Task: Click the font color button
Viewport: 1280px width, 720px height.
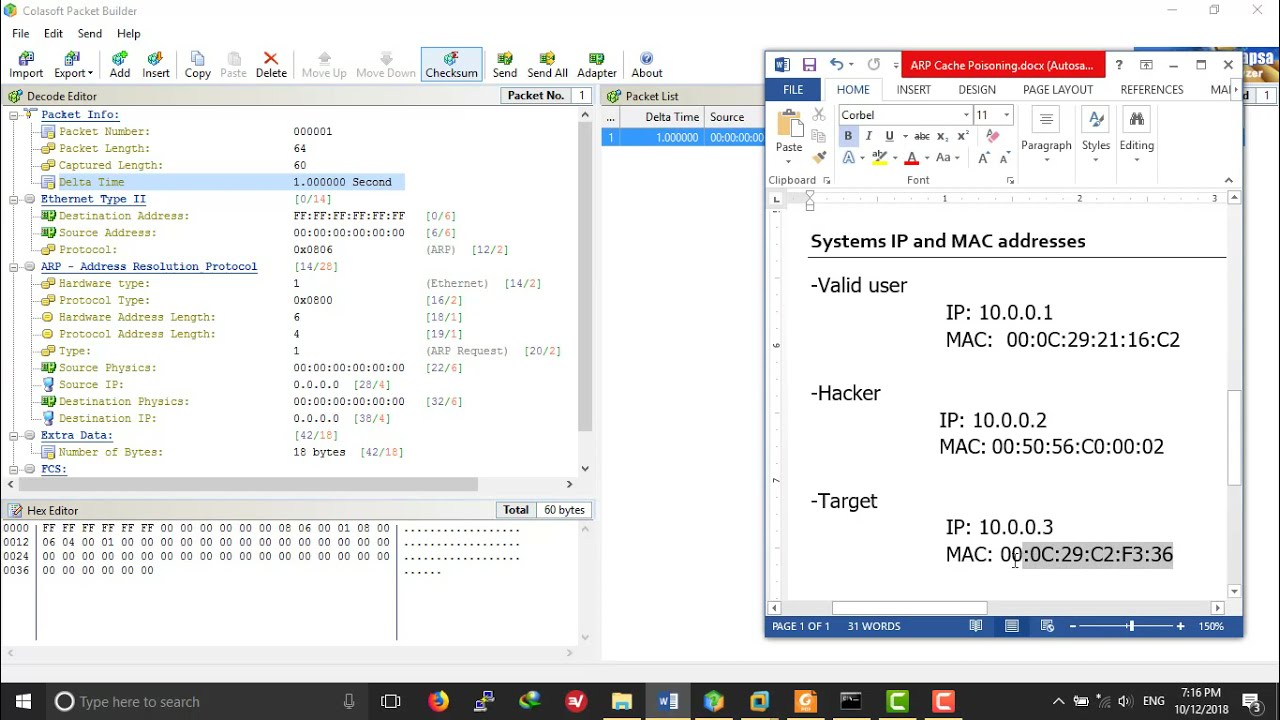Action: pos(911,158)
